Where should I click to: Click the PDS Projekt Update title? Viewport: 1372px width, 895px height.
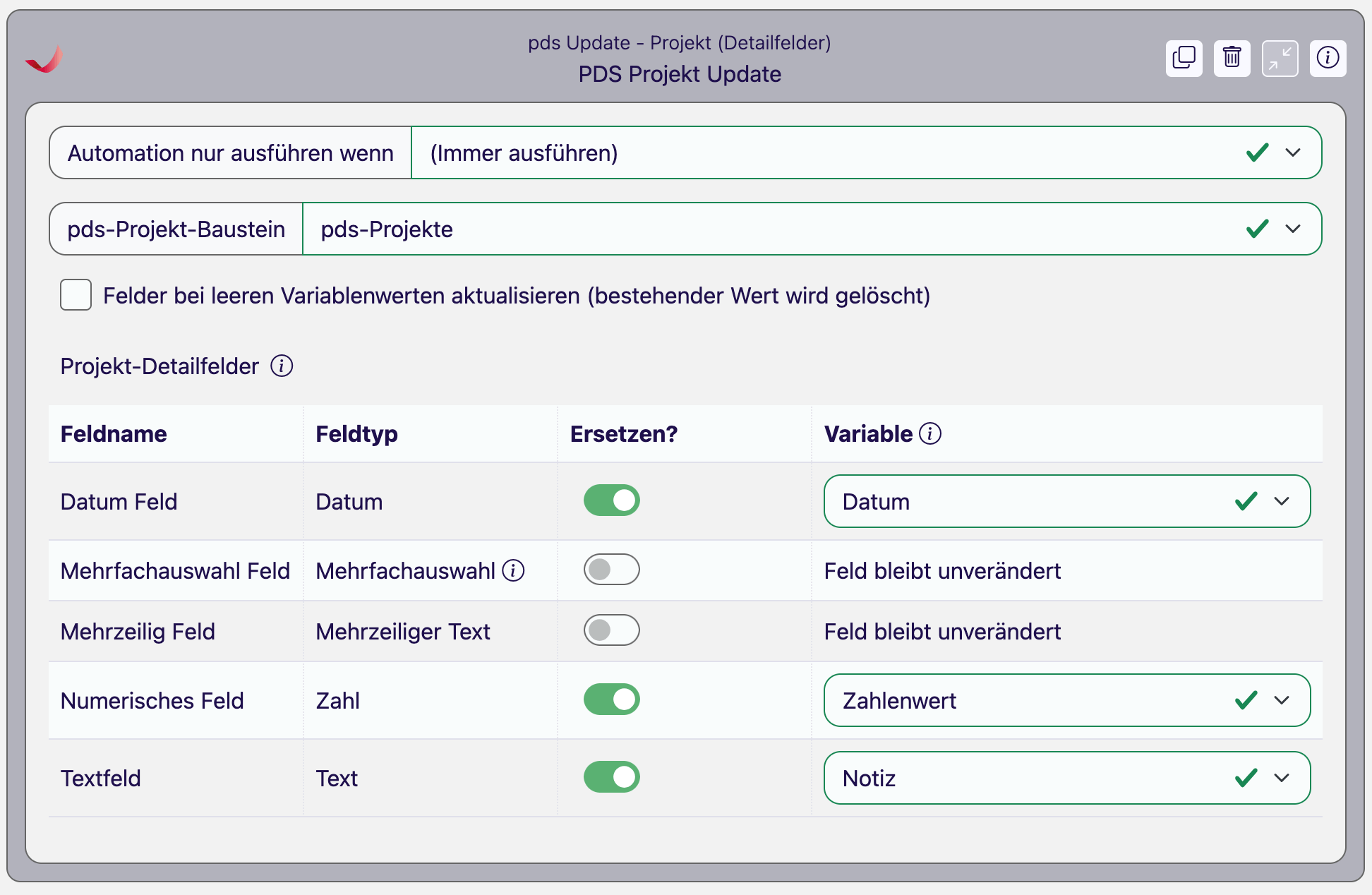tap(679, 74)
